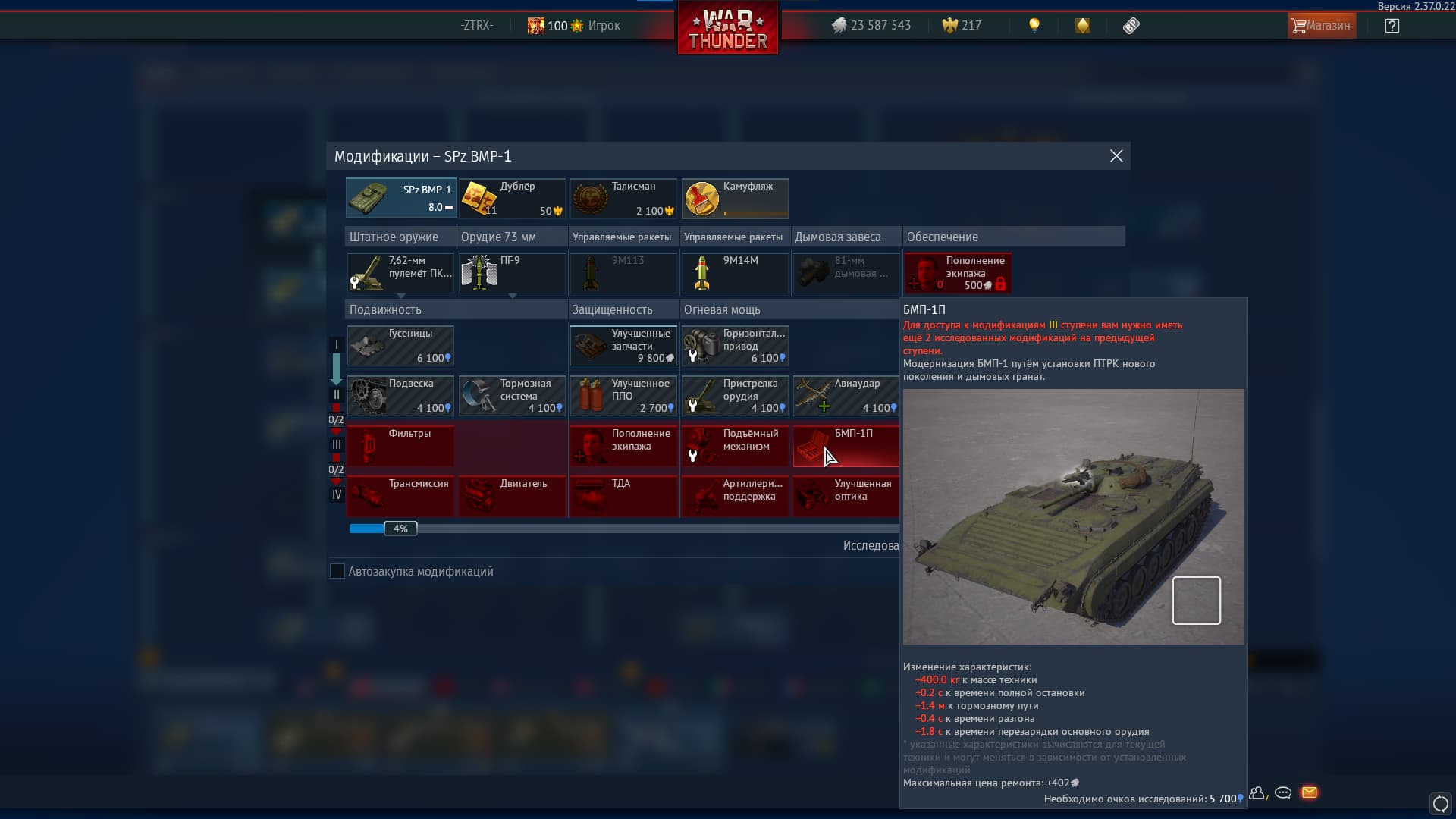This screenshot has height=819, width=1456.
Task: Close the Модификации window
Action: (x=1116, y=156)
